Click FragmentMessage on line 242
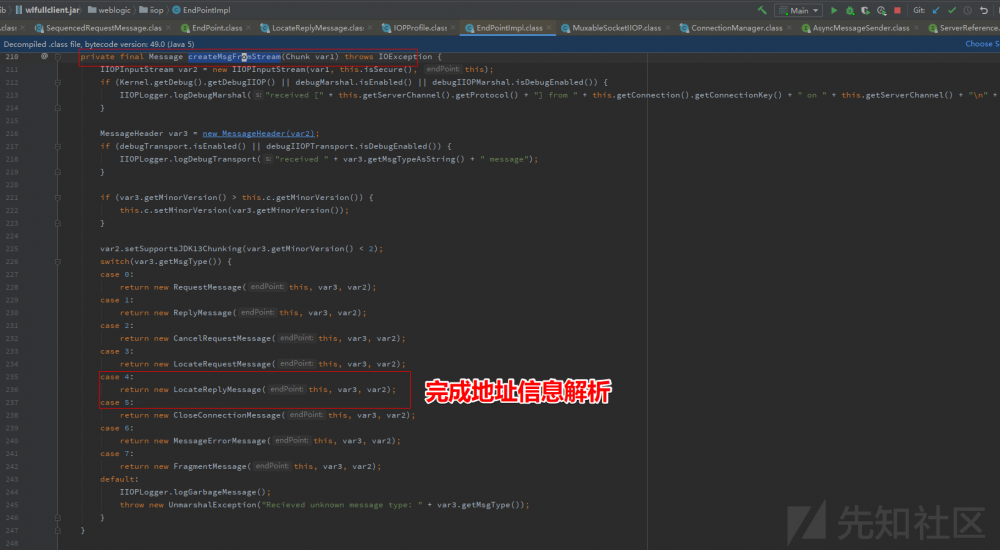 [210, 466]
